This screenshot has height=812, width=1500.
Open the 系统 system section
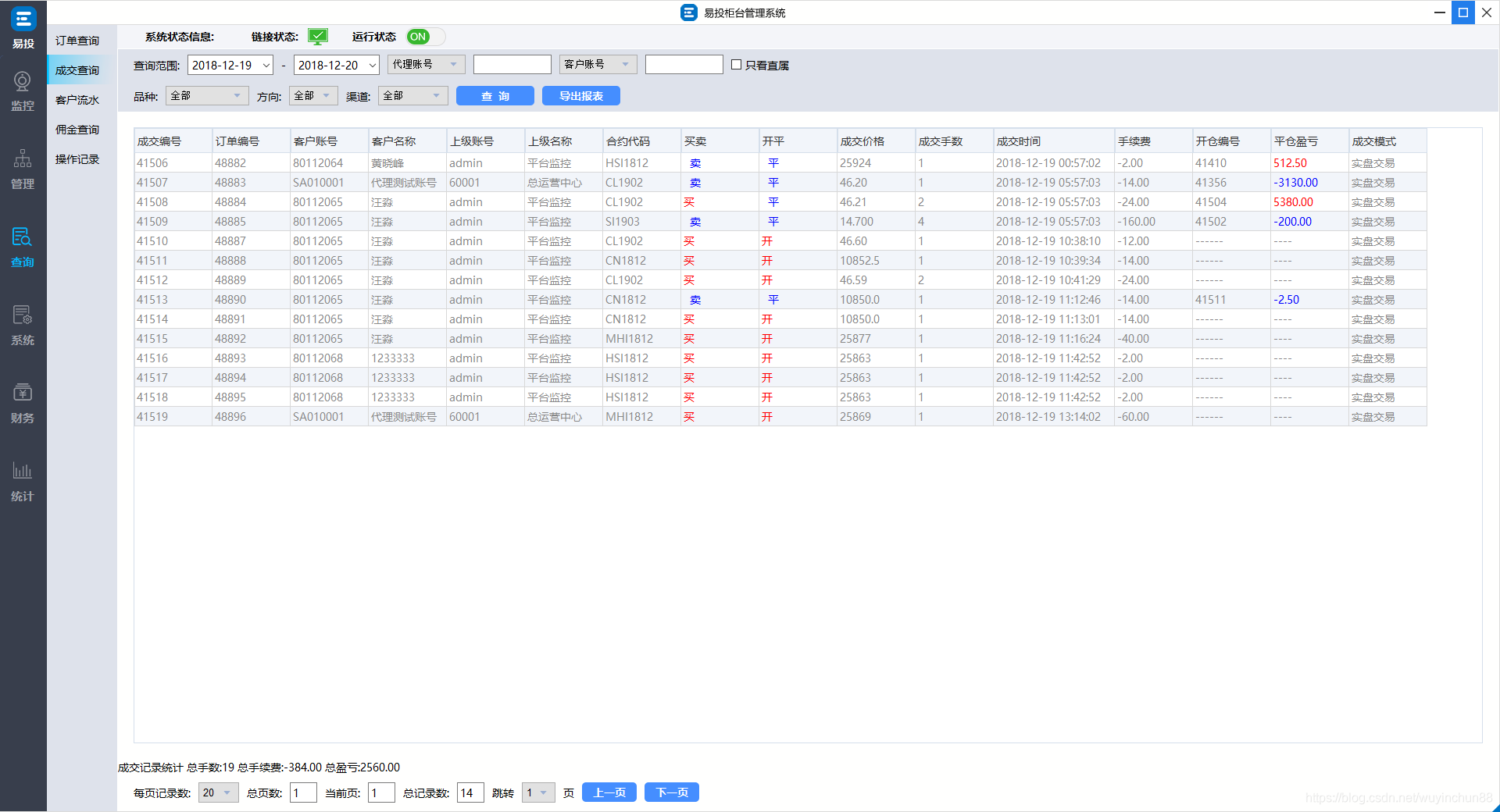[x=23, y=326]
